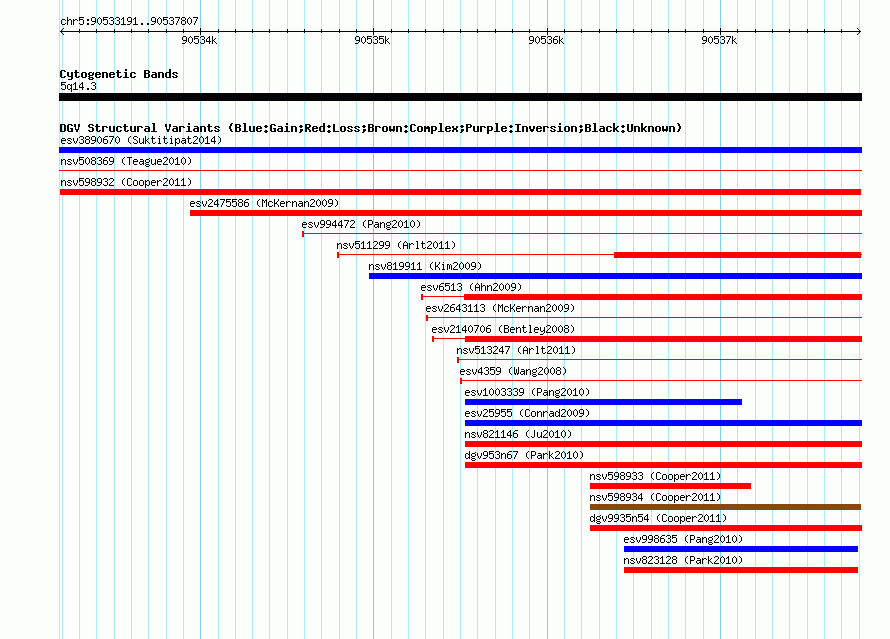Viewport: 890px width, 639px height.
Task: Open esv998635 (Pang2010) variant label
Action: click(x=683, y=539)
